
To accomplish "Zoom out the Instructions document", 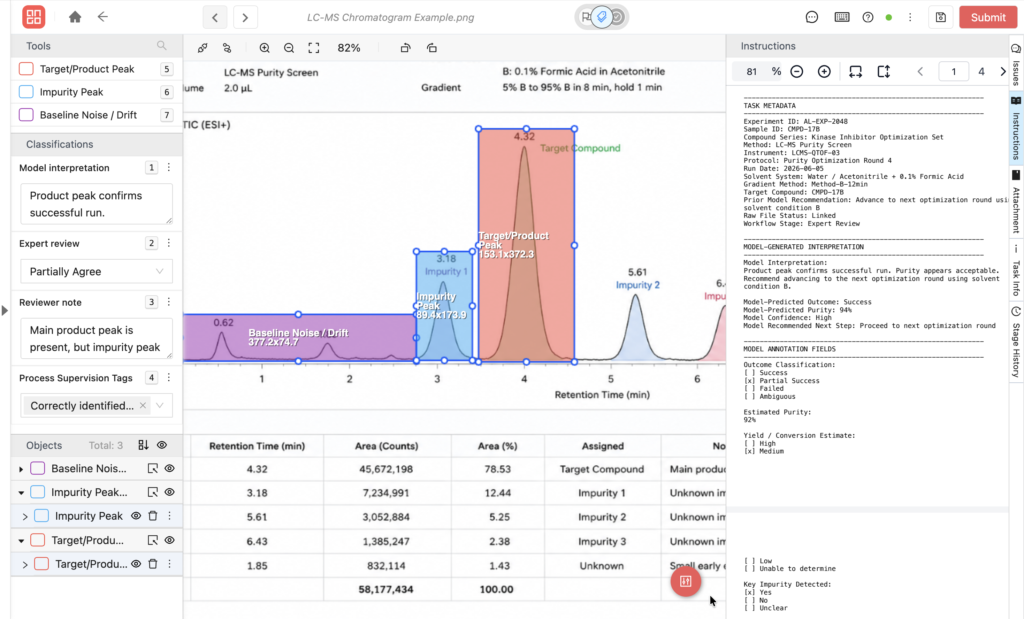I will tap(797, 72).
